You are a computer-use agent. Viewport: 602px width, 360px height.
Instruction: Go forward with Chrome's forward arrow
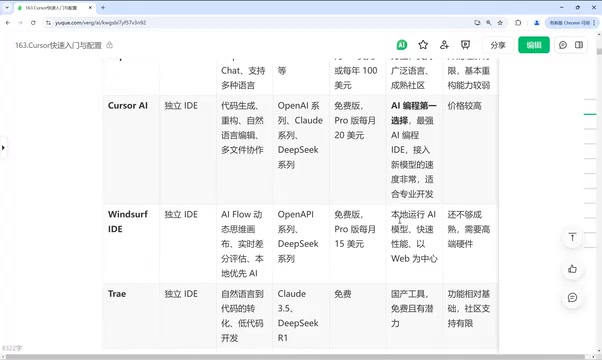[x=20, y=23]
